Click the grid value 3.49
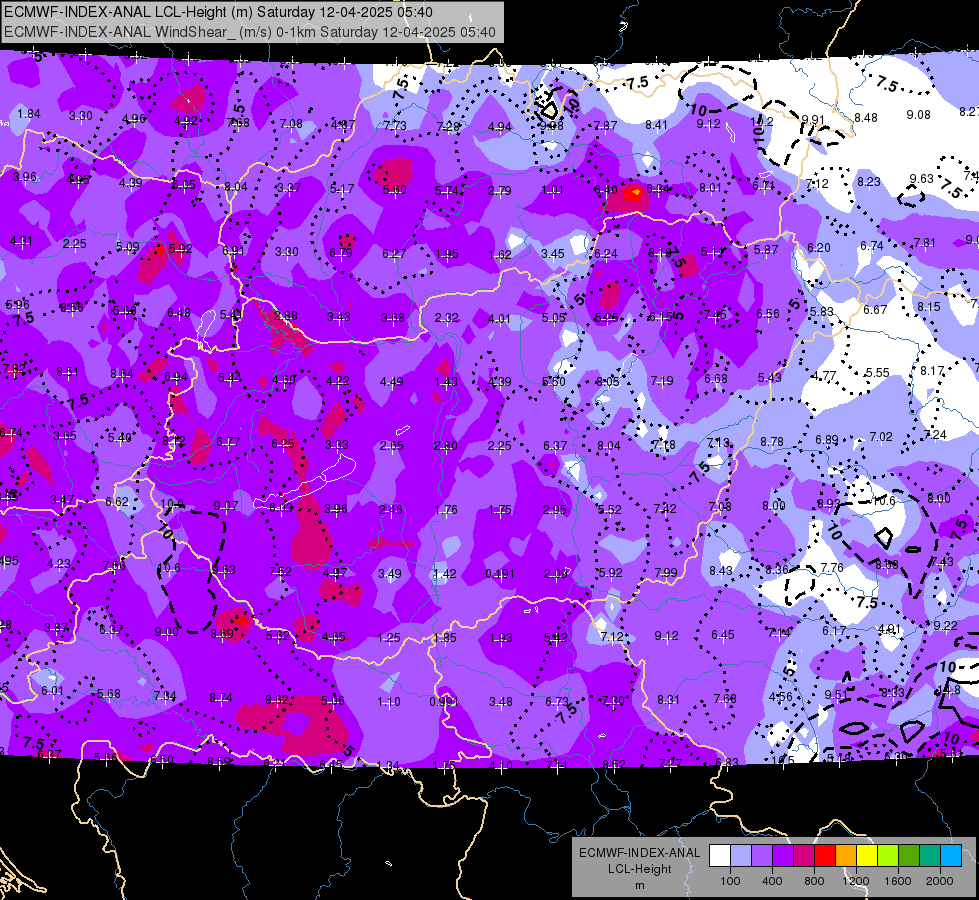The height and width of the screenshot is (900, 979). click(390, 573)
